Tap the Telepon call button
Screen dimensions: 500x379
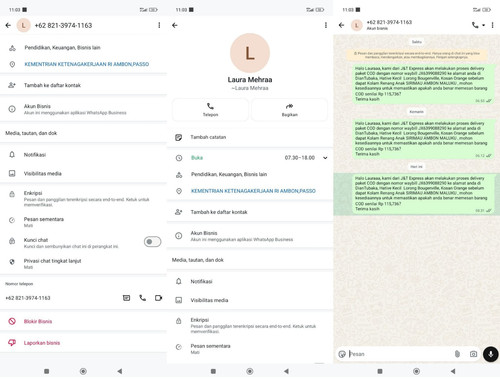tap(210, 110)
